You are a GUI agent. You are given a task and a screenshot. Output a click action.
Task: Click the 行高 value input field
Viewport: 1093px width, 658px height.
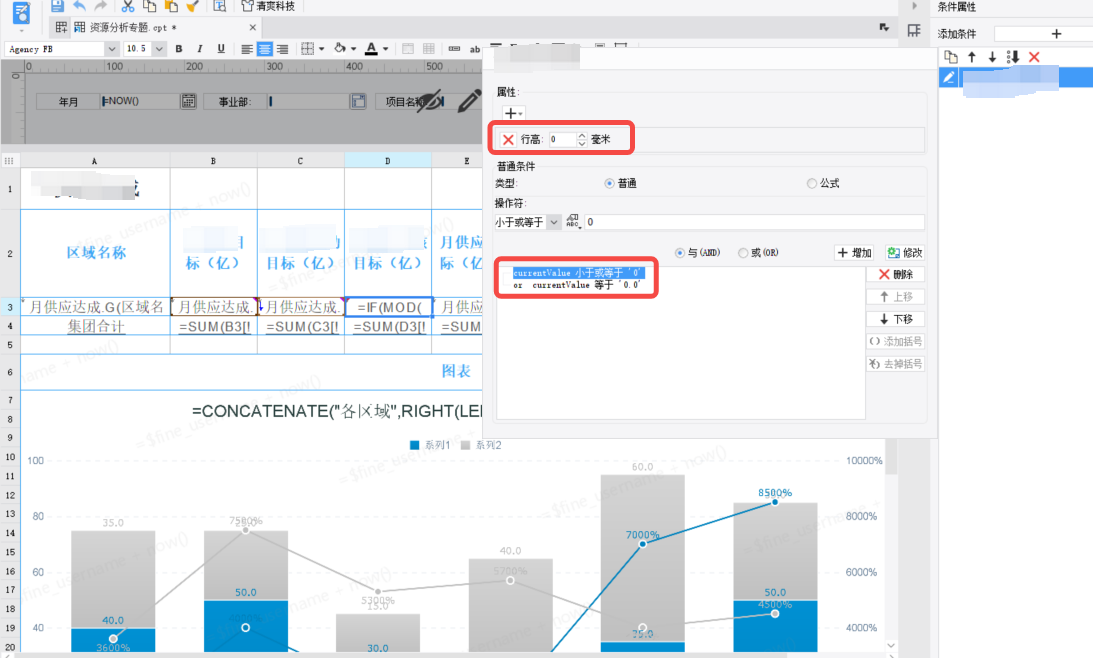(562, 139)
